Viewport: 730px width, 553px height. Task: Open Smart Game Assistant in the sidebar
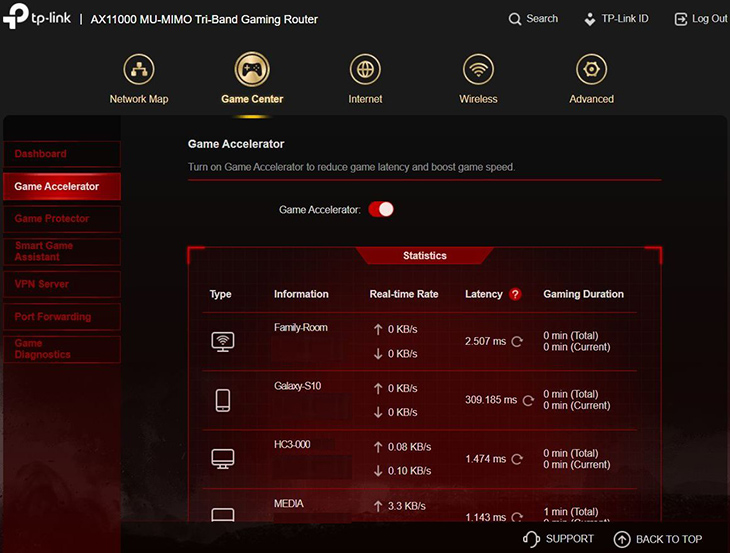[x=62, y=251]
